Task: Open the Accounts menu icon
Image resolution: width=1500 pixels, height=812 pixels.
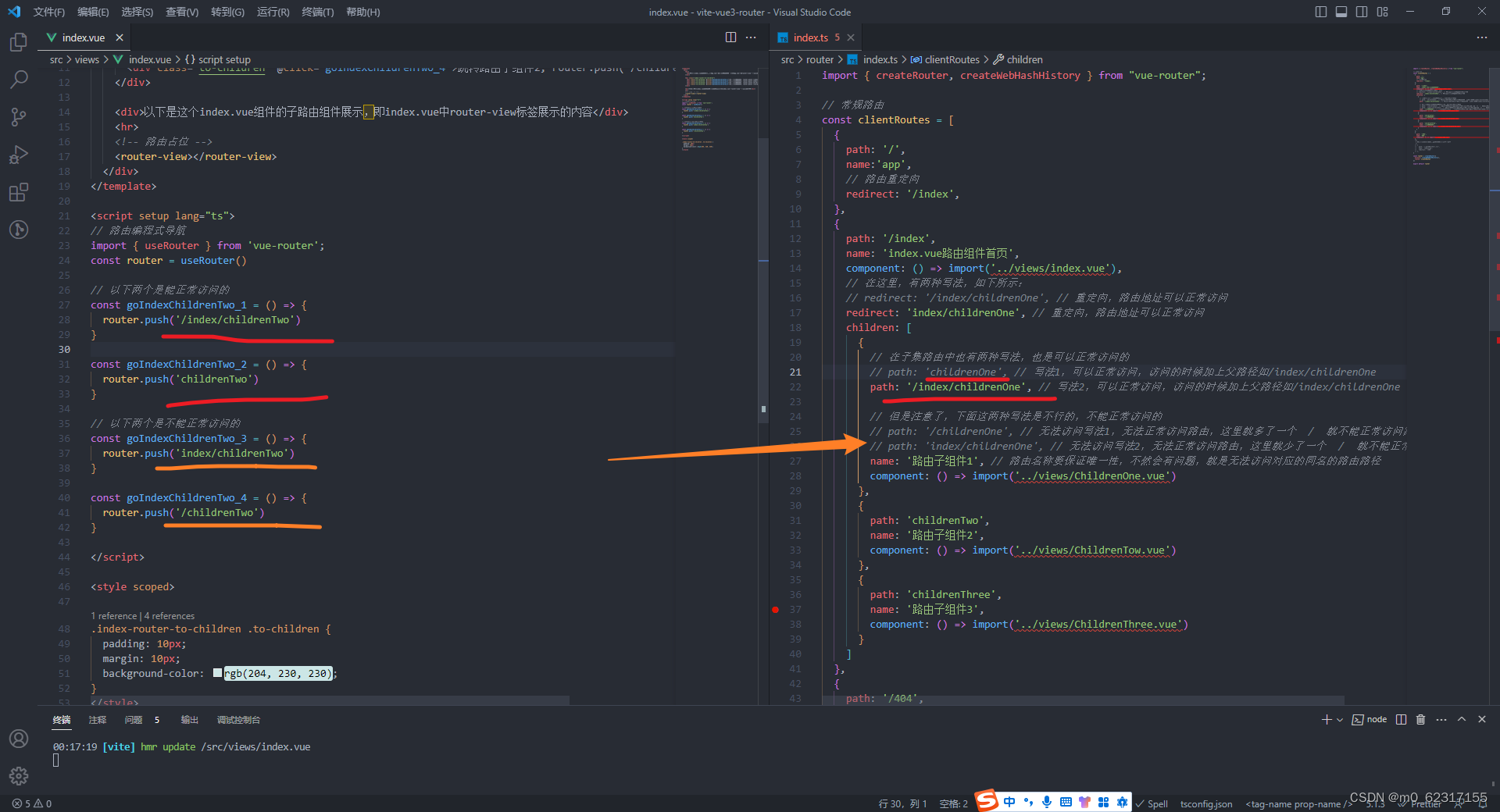Action: 19,739
